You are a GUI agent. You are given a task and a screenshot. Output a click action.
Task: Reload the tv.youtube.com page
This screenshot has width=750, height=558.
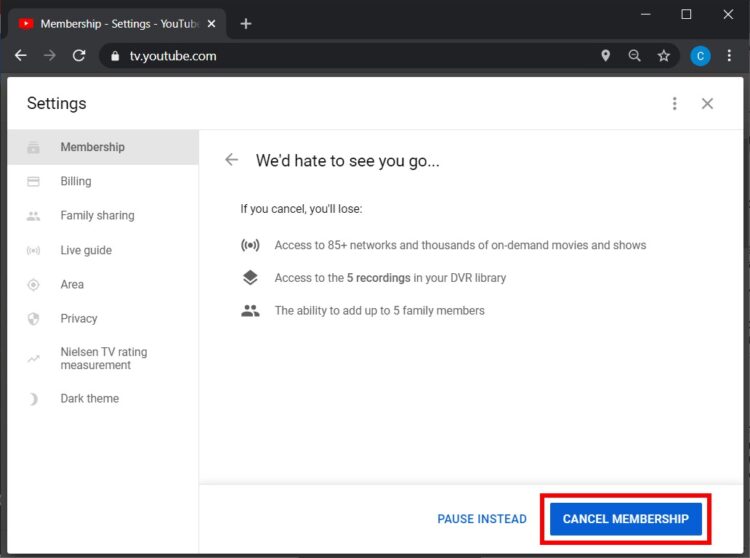click(x=79, y=56)
